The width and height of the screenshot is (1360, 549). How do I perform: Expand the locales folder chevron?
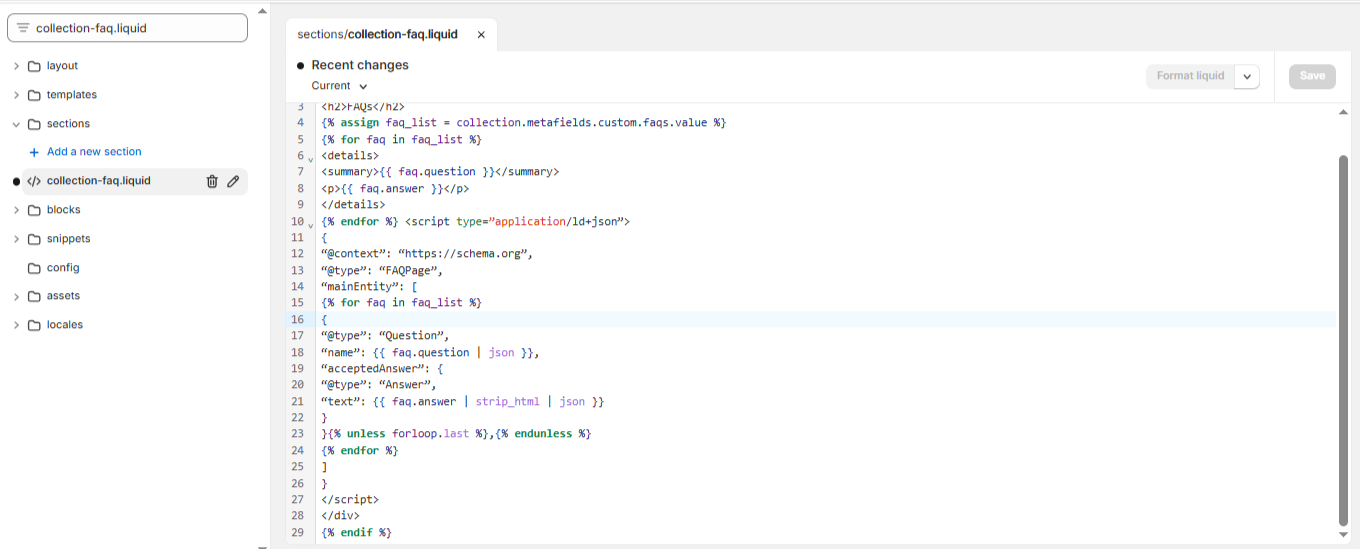pyautogui.click(x=16, y=325)
